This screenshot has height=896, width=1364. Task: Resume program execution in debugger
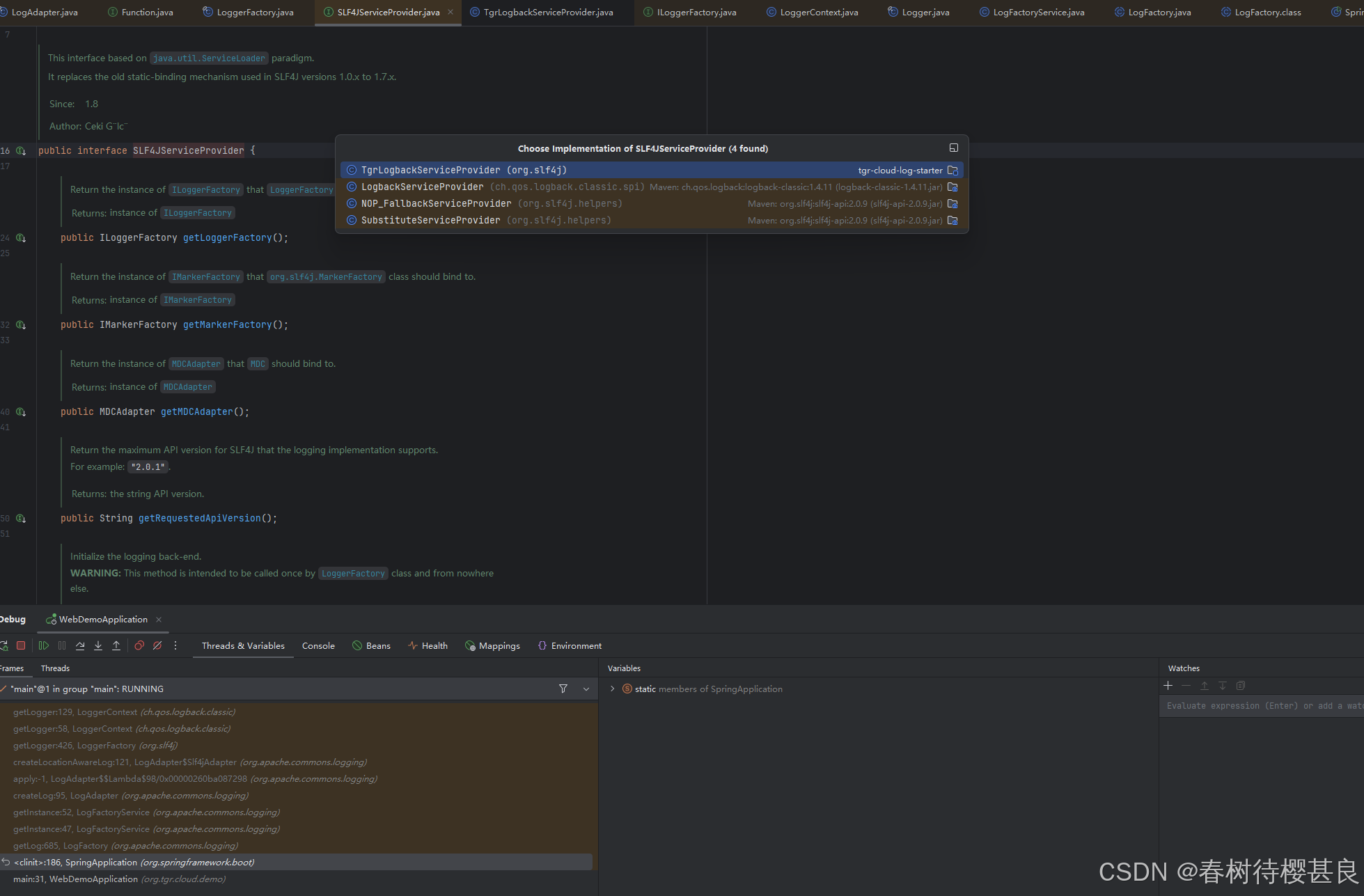click(x=43, y=645)
